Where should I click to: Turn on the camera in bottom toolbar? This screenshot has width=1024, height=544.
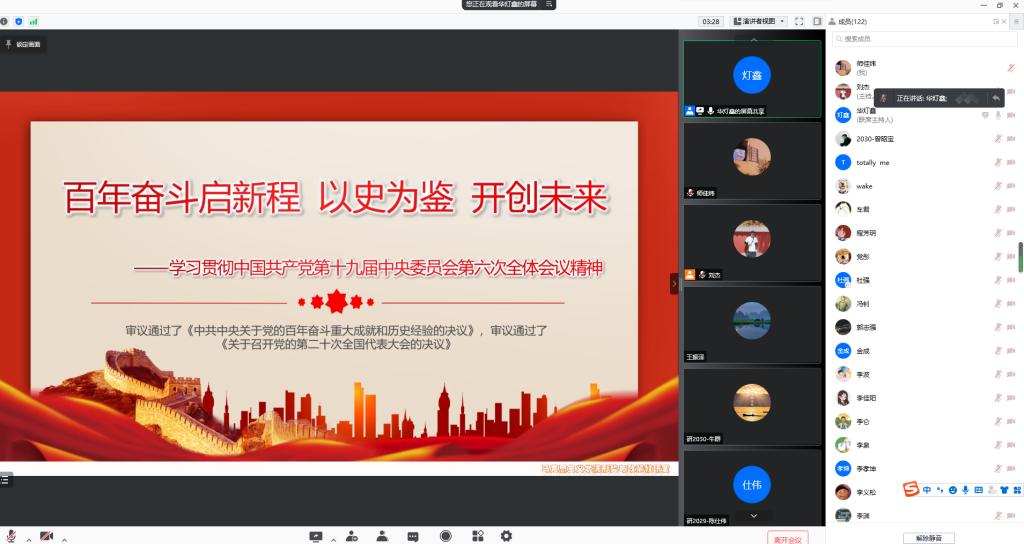tap(46, 537)
